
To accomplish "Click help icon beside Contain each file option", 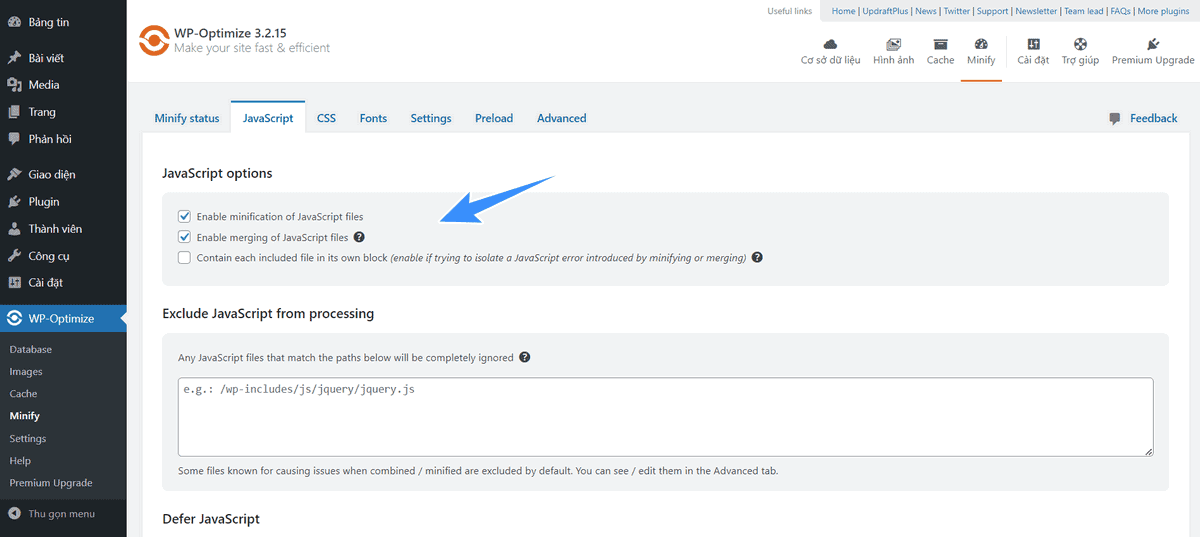I will pos(757,258).
